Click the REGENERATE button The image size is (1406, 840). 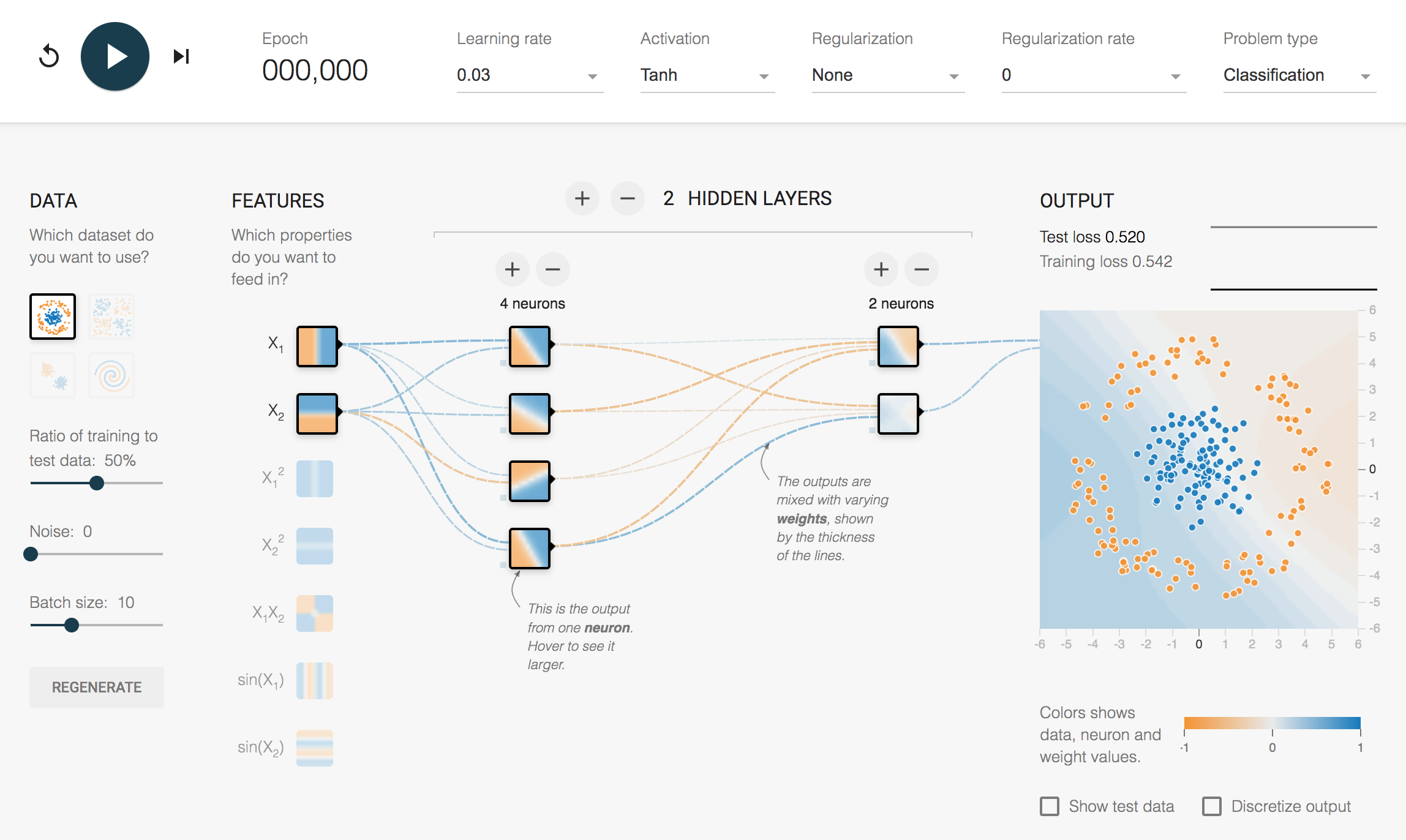[97, 688]
